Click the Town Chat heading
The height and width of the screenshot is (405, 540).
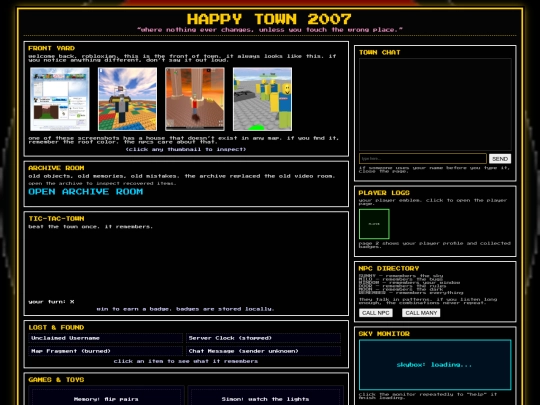[380, 52]
